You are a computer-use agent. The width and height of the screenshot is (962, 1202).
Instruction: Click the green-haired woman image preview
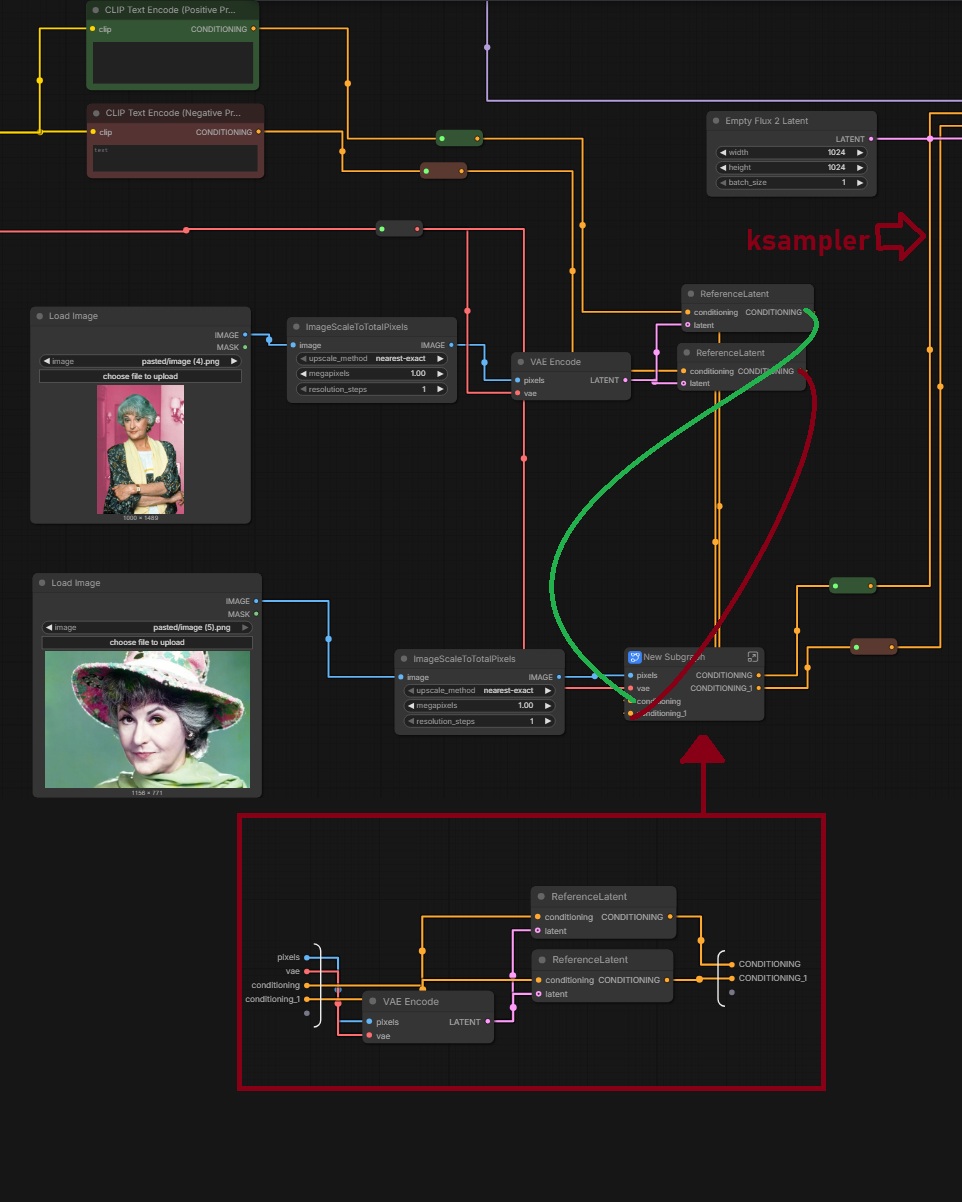(x=140, y=450)
